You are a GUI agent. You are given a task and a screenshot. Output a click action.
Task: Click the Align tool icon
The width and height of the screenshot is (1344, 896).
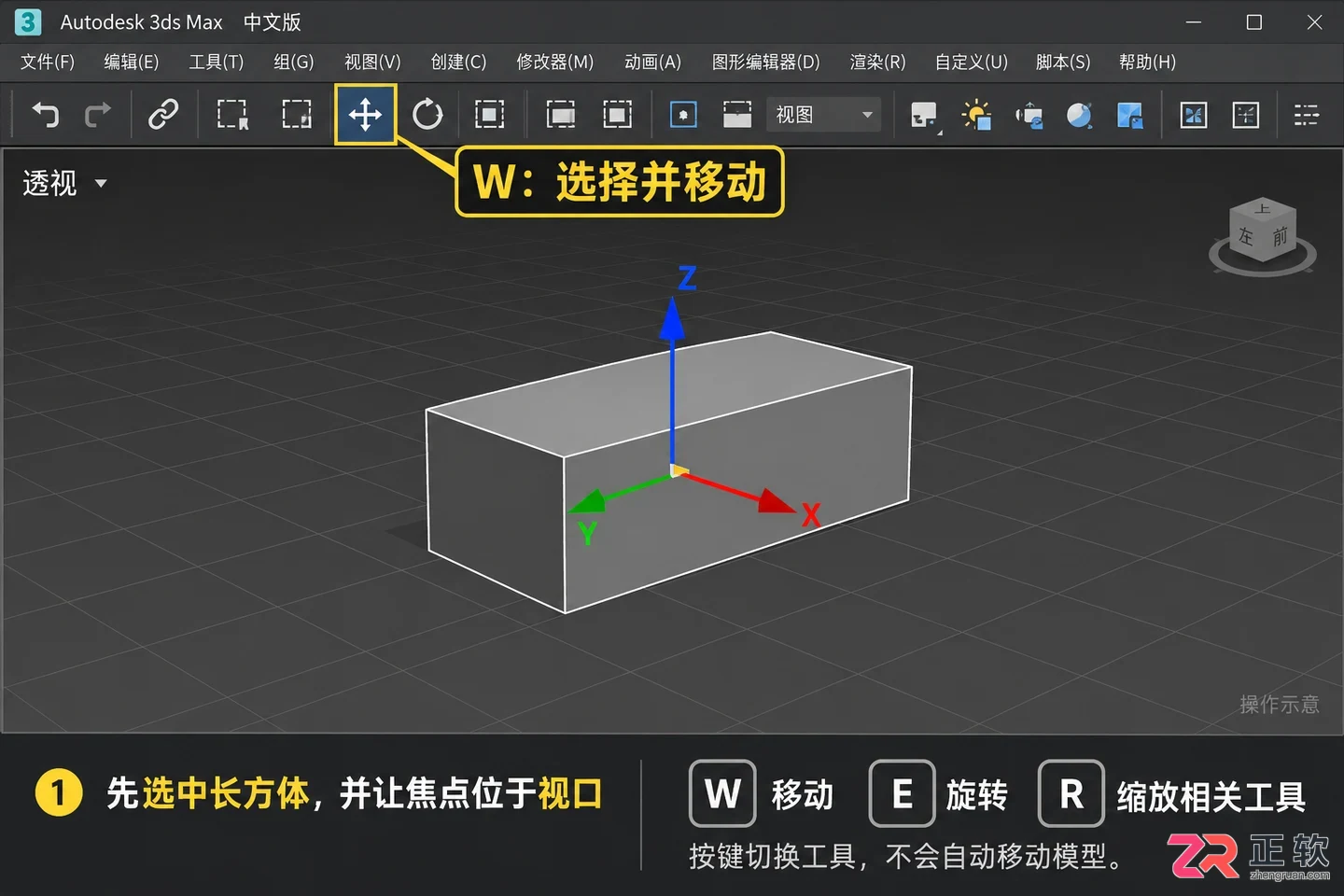(1246, 115)
